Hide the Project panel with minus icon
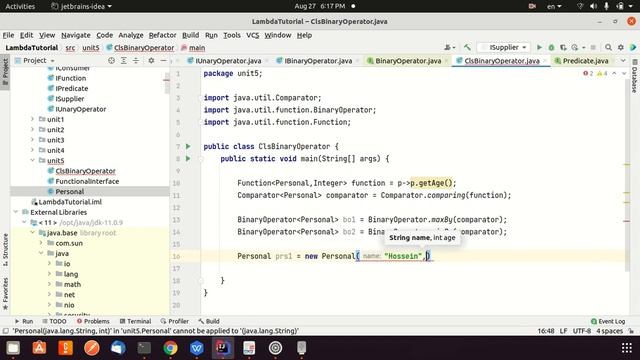The height and width of the screenshot is (360, 640). (x=163, y=60)
